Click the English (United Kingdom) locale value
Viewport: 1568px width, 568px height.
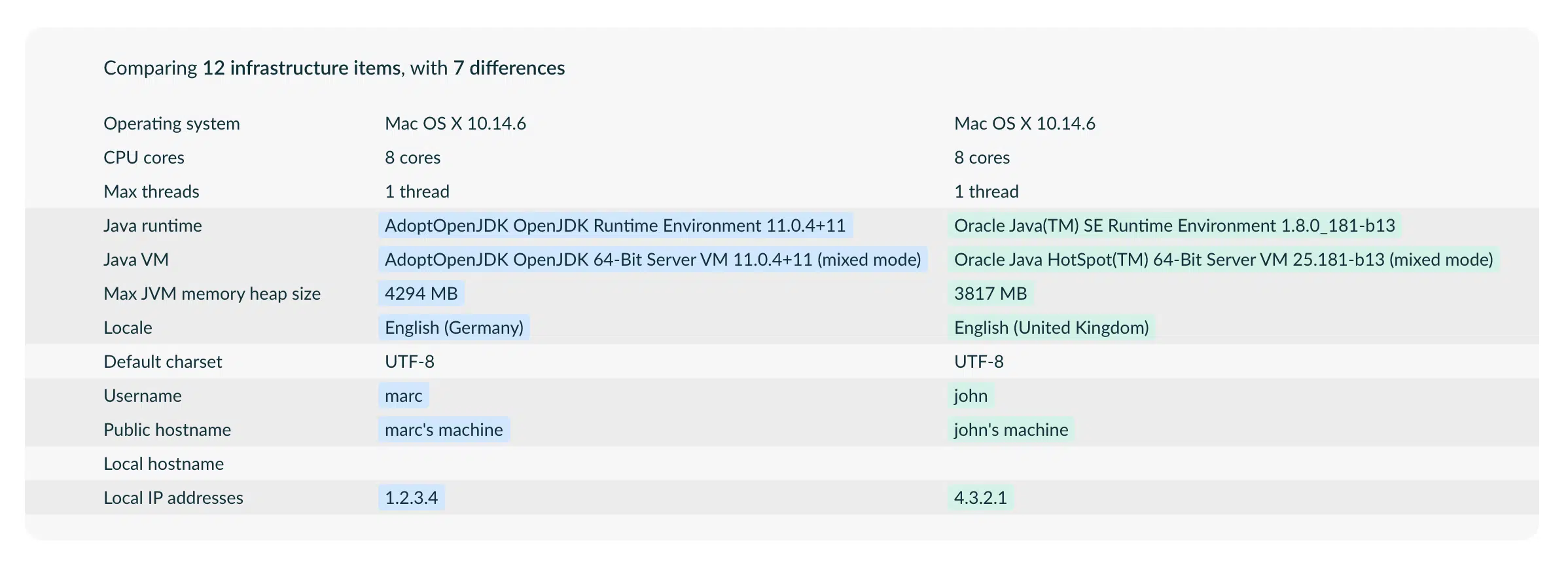1052,328
